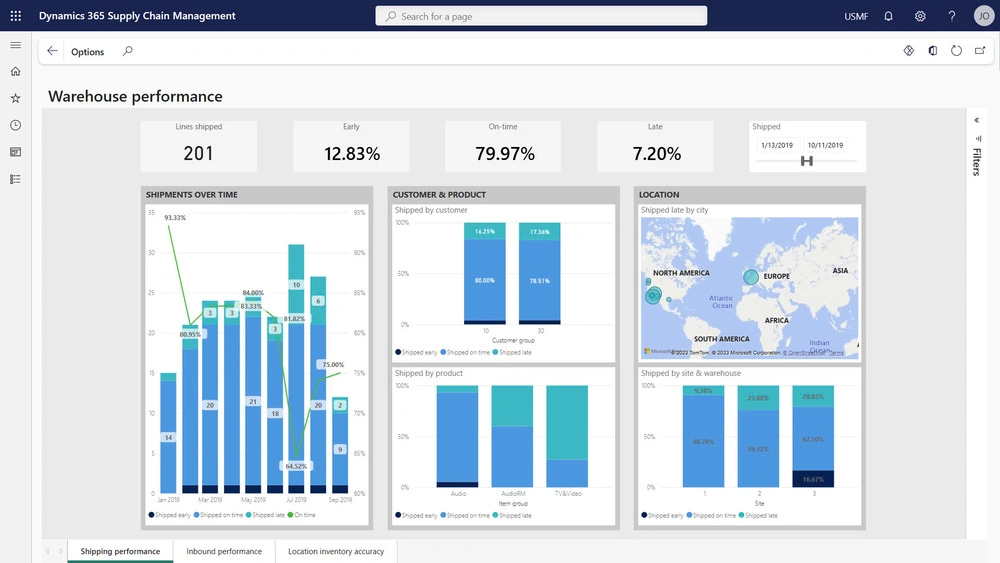Open the settings gear icon
The width and height of the screenshot is (1000, 563).
point(920,16)
